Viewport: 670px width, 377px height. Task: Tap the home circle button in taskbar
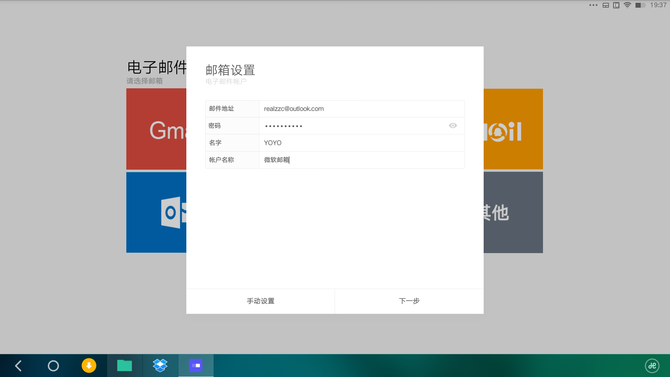(x=53, y=366)
